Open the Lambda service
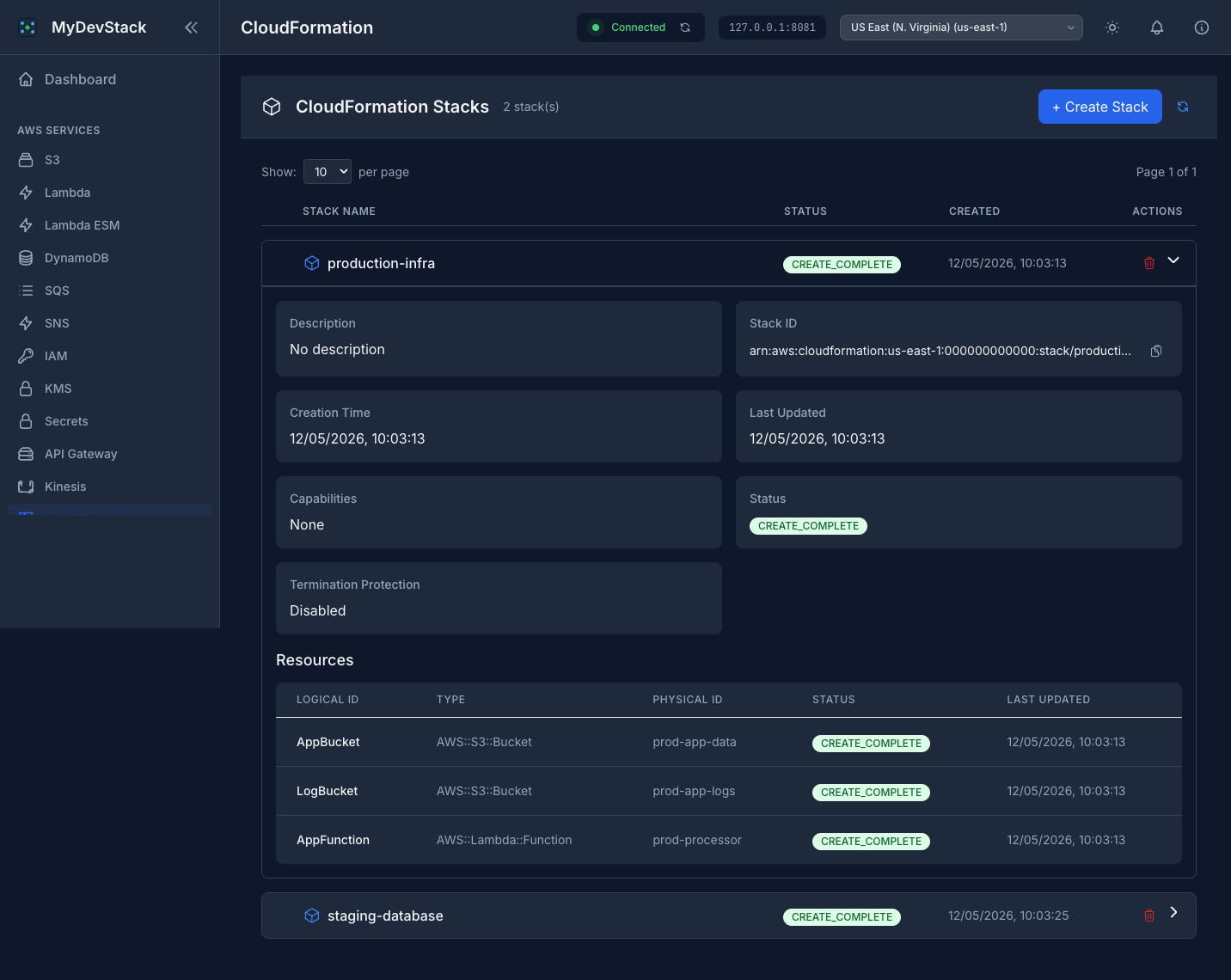Image resolution: width=1231 pixels, height=980 pixels. 109,193
